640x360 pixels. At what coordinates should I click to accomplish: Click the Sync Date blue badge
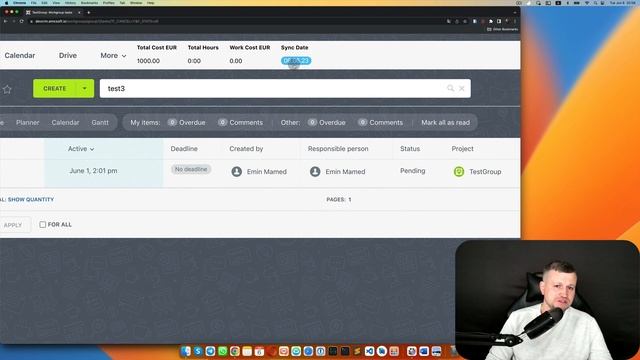tap(296, 61)
